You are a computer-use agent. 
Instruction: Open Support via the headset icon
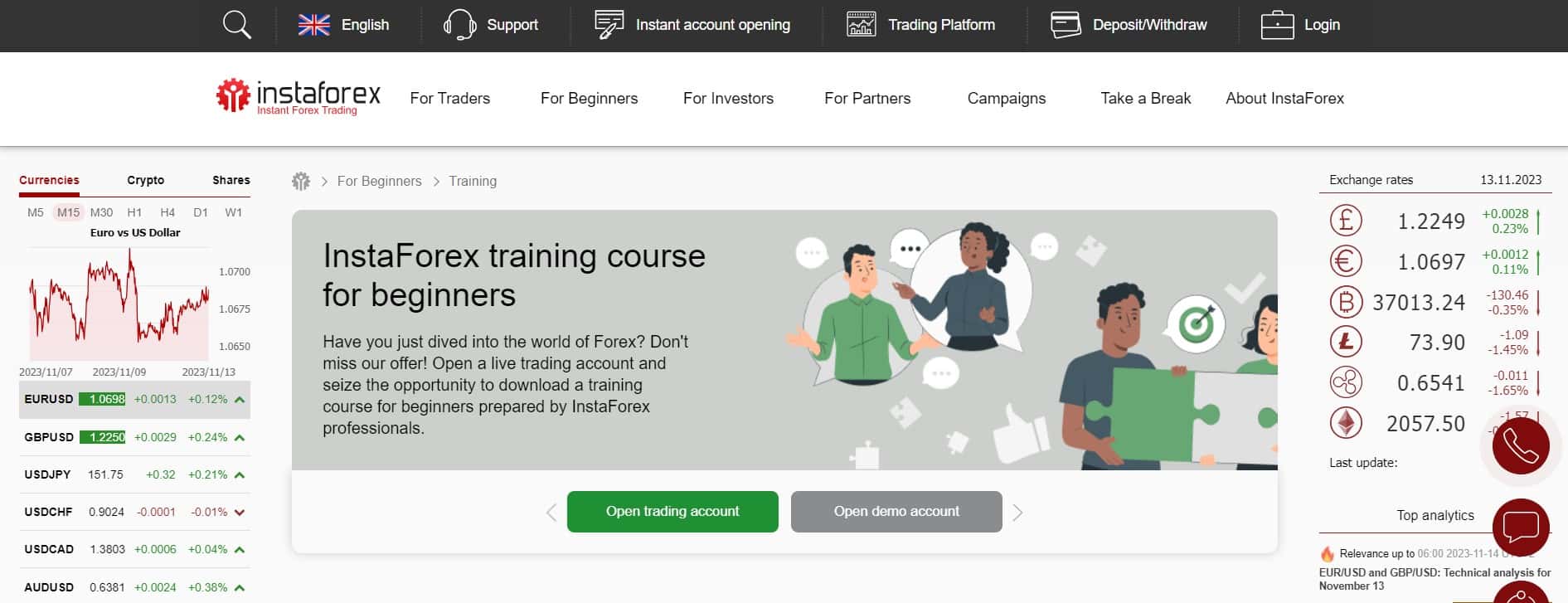tap(459, 25)
